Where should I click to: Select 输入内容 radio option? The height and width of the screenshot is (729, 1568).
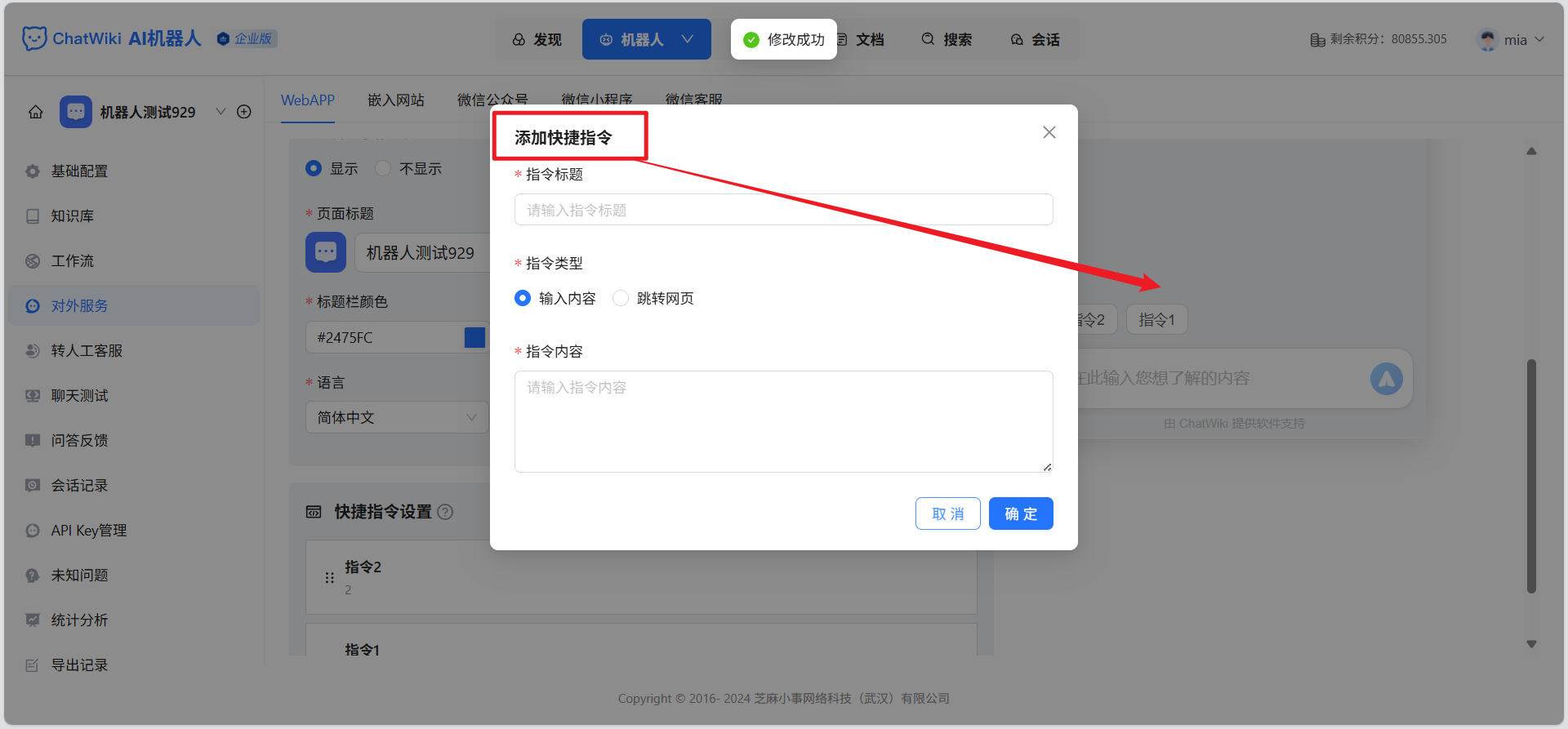tap(523, 298)
